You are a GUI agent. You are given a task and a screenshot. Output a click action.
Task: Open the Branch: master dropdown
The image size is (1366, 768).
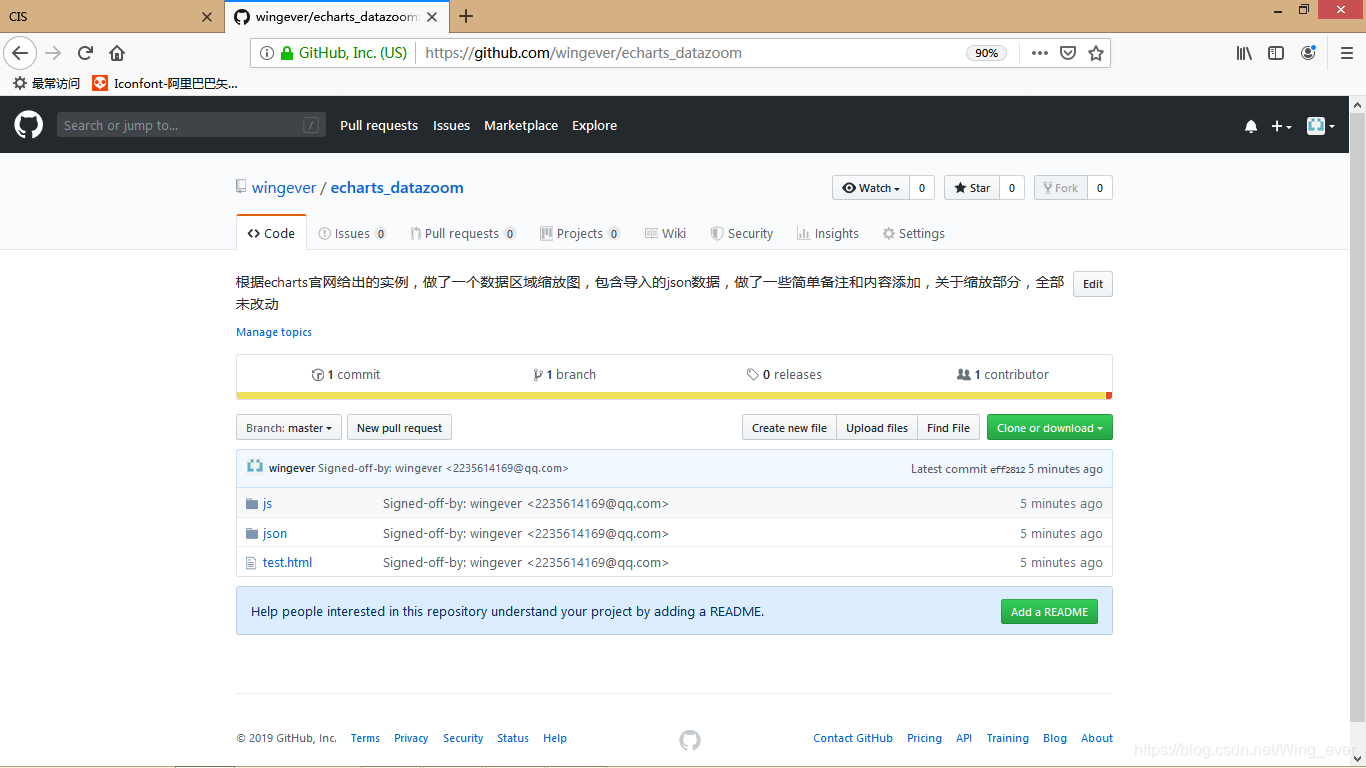289,428
